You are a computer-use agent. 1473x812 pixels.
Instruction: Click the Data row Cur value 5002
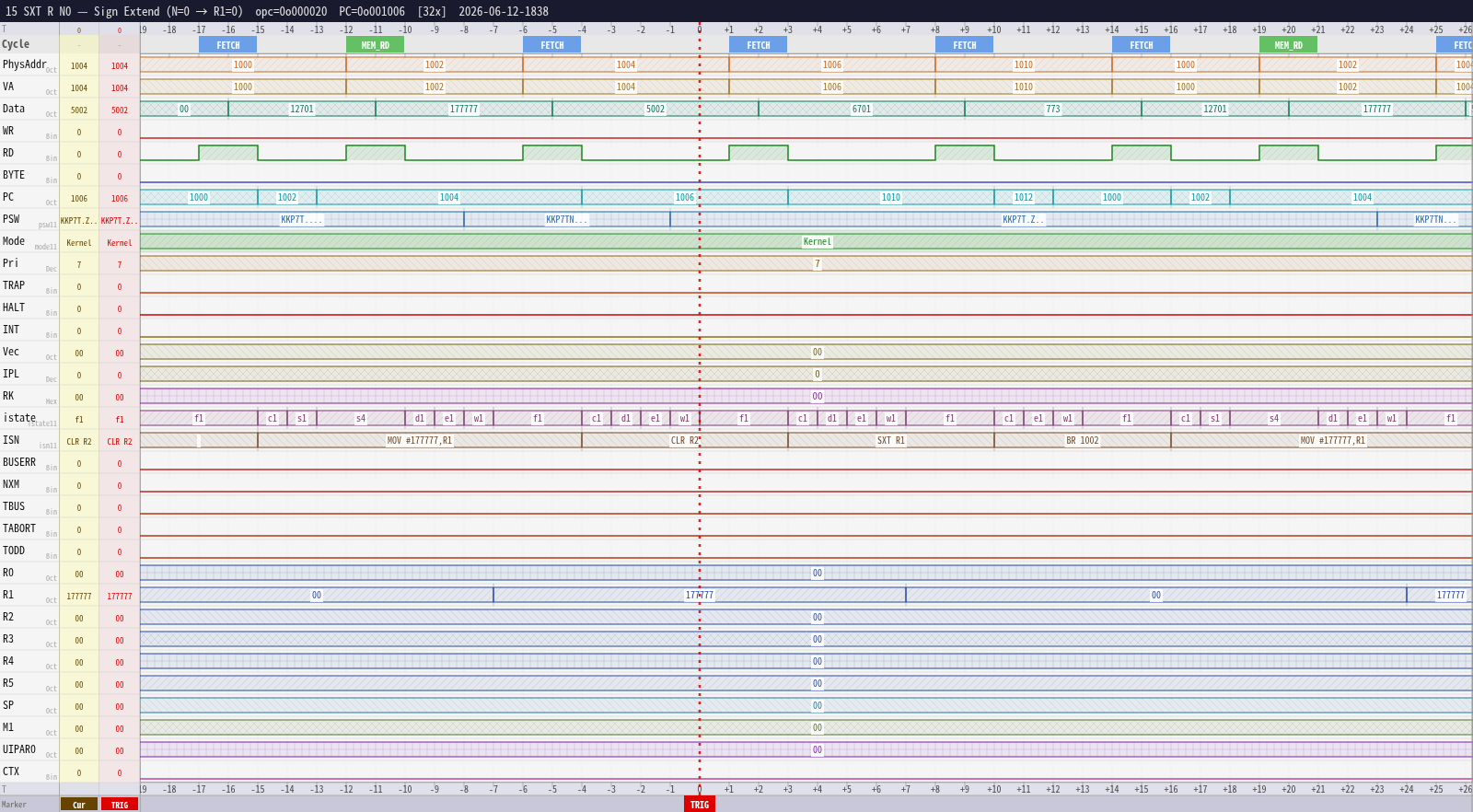79,110
